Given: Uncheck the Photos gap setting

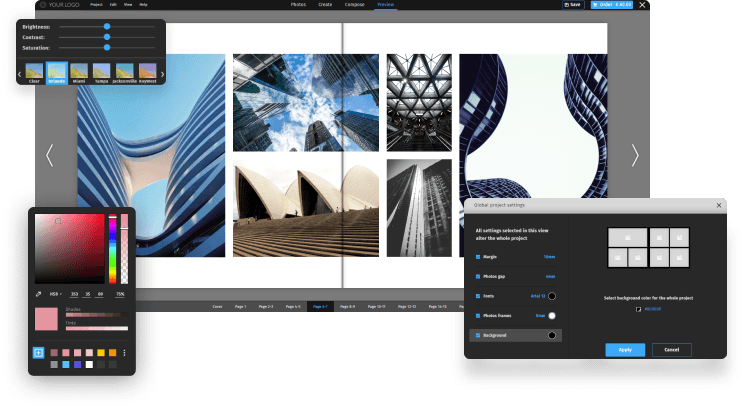Looking at the screenshot, I should pos(478,276).
